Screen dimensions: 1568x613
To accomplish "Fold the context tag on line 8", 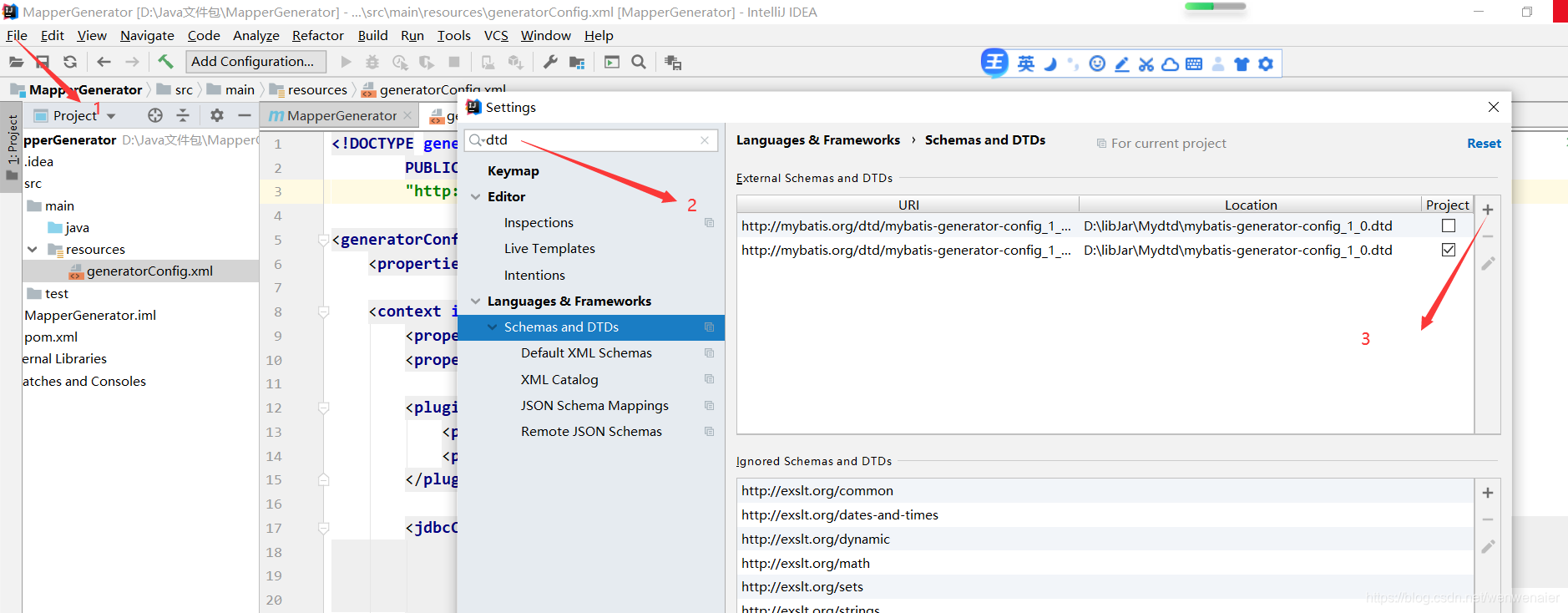I will (x=323, y=312).
